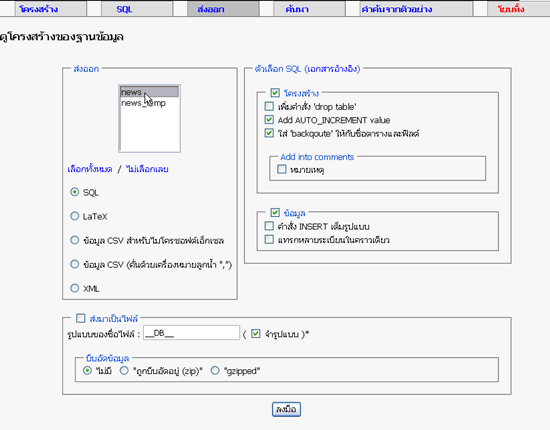Screen dimensions: 550x430
Task: Click the red โยนทิ้ง (Drop) tab
Action: [511, 9]
